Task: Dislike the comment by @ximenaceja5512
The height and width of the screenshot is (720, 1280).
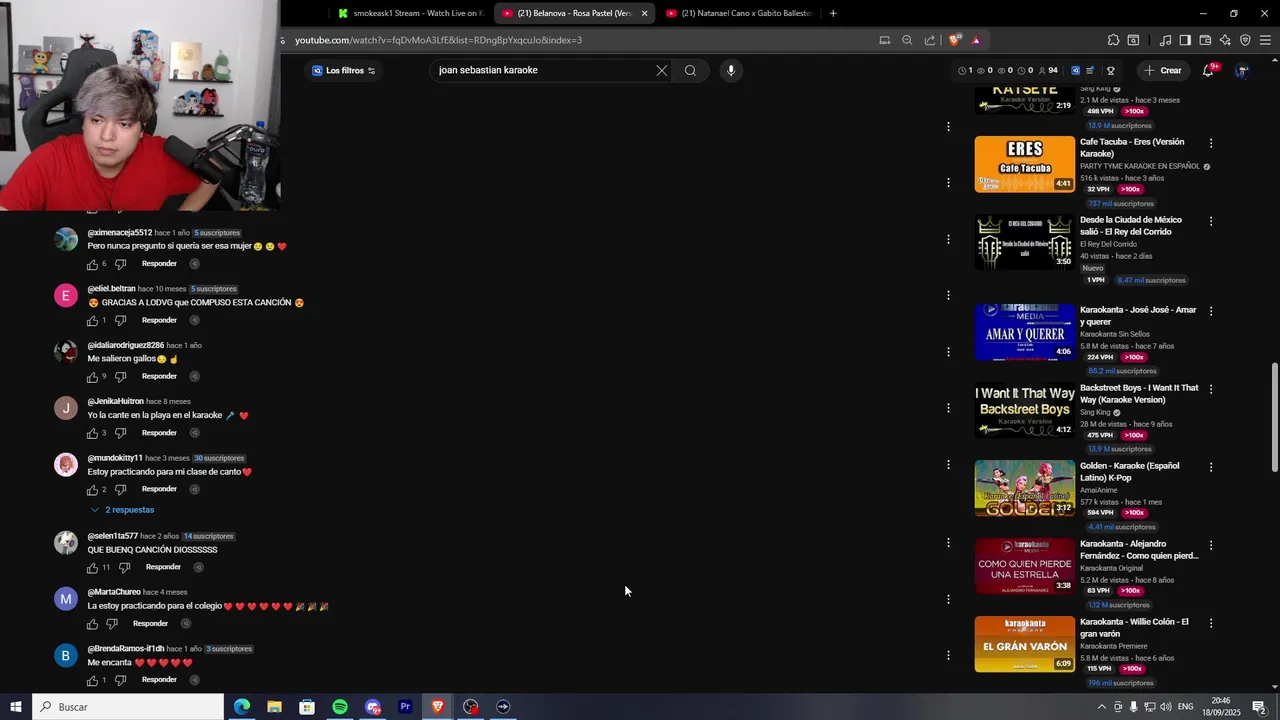Action: 120,264
